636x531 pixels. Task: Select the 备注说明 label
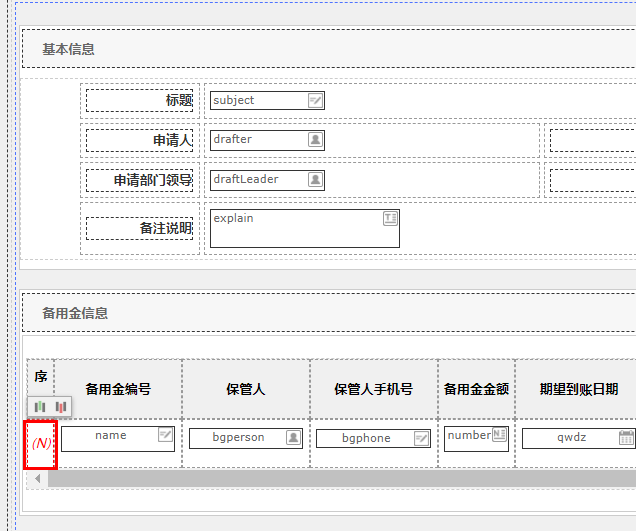pos(166,228)
